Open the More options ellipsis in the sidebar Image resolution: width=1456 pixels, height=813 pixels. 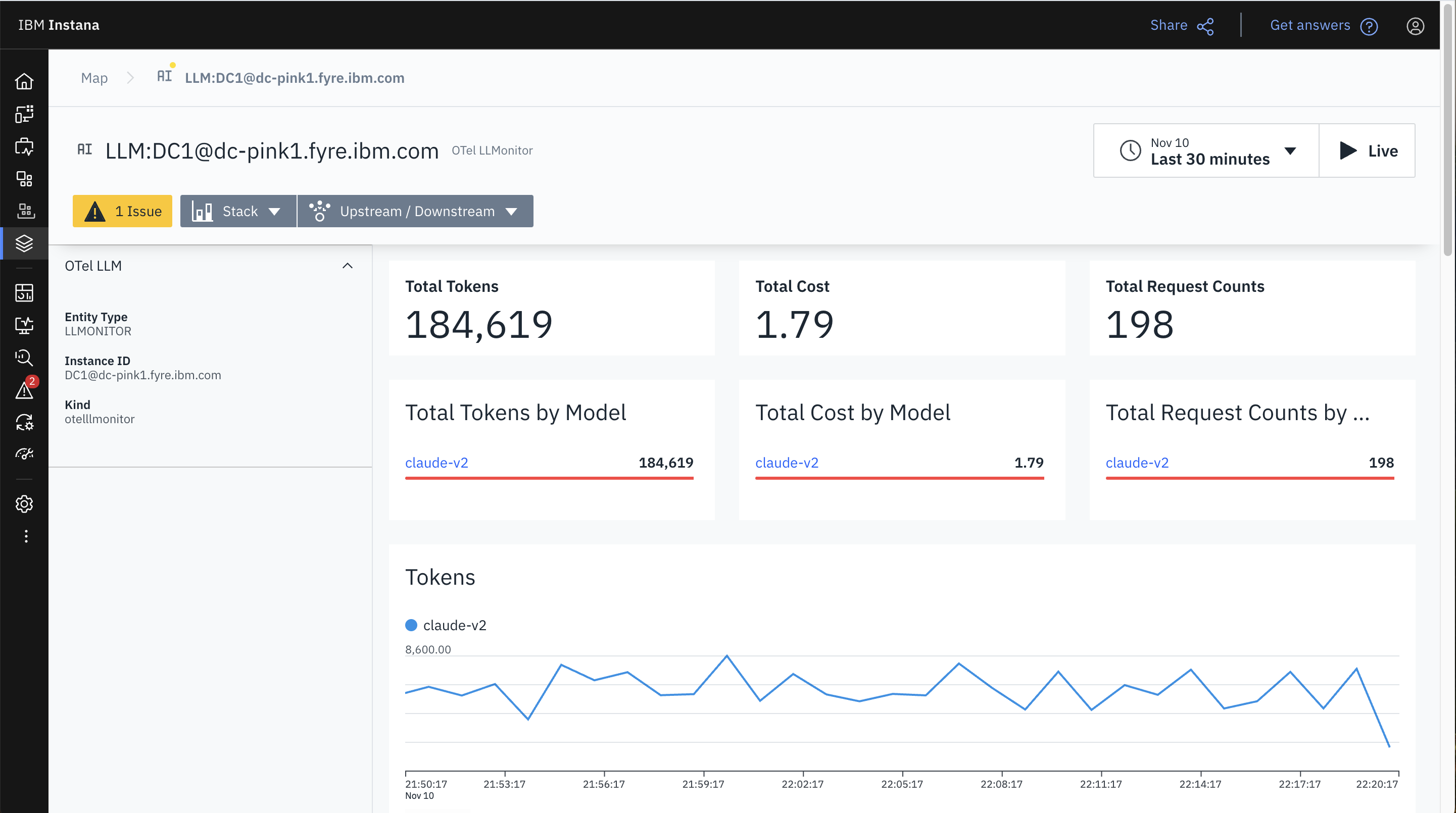(25, 536)
